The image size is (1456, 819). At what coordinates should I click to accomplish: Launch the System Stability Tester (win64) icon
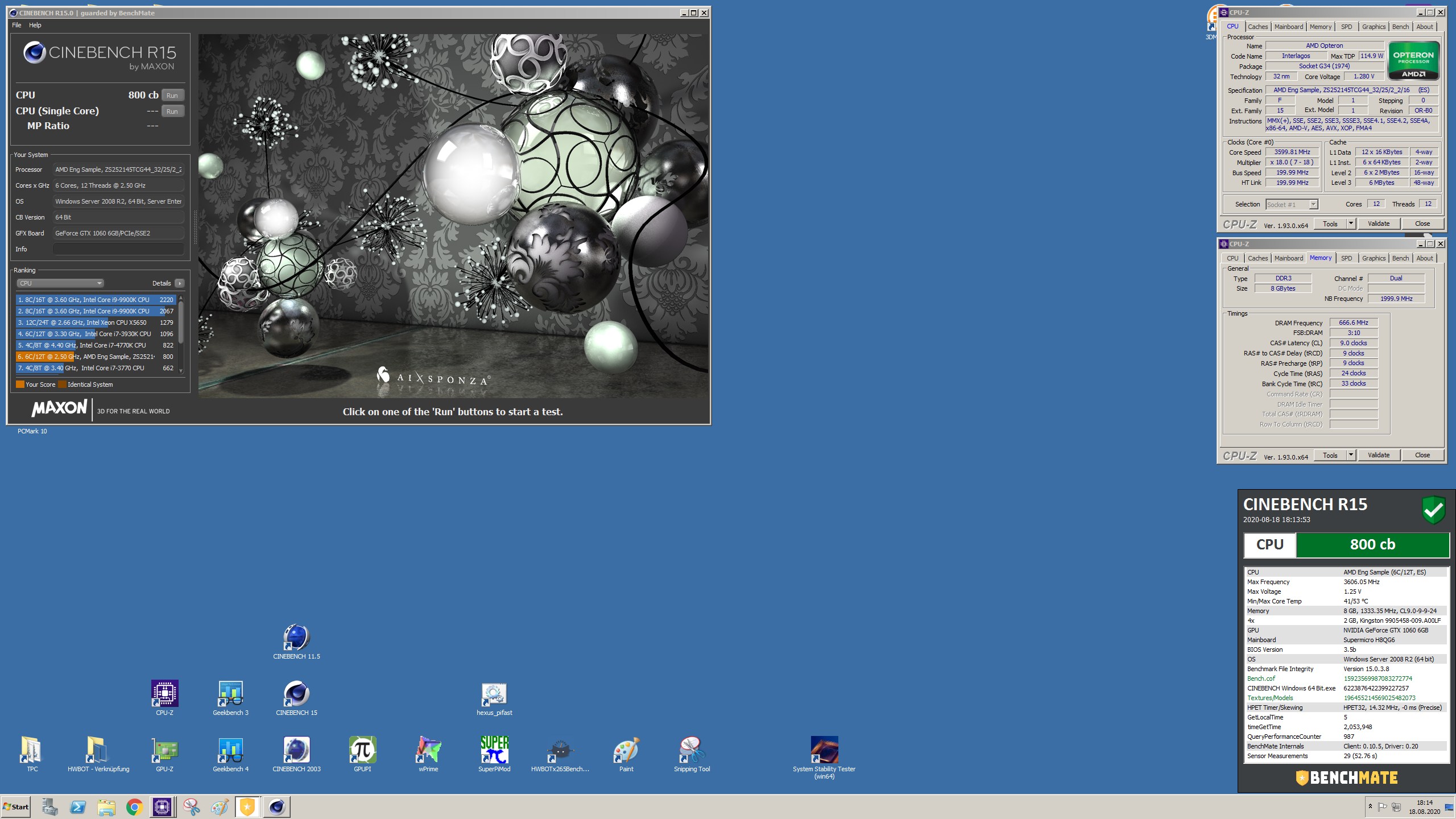pyautogui.click(x=824, y=758)
